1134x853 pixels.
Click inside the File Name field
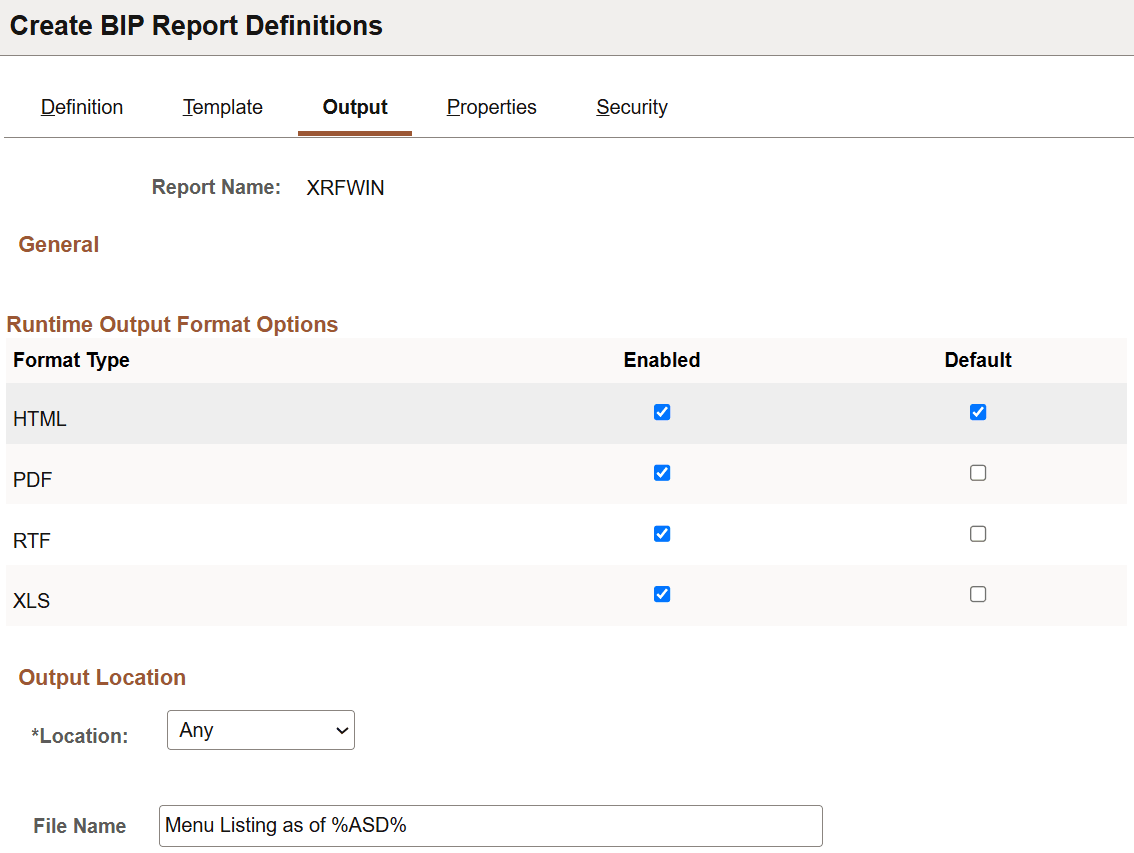pos(490,825)
